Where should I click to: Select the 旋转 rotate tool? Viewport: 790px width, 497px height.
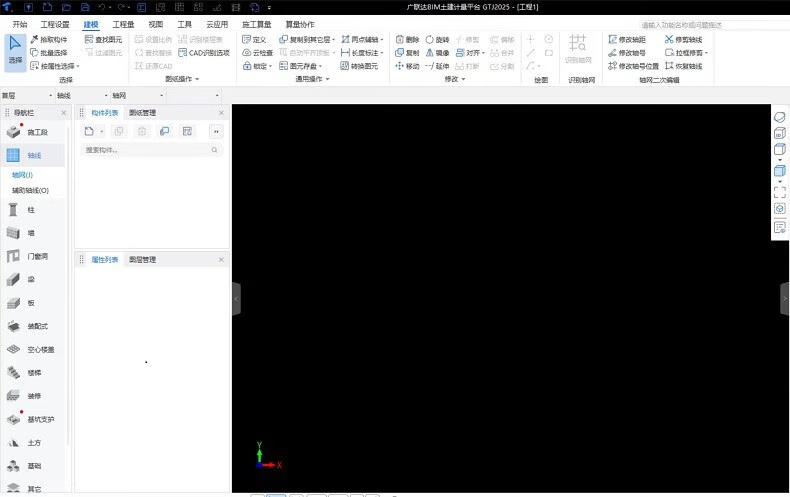pos(437,39)
